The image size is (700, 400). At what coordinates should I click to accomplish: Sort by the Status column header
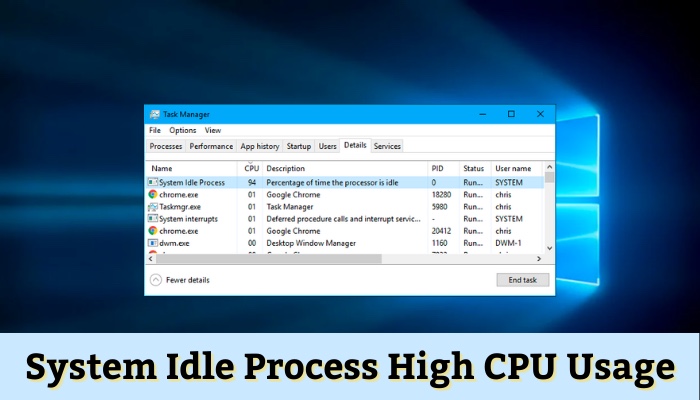click(x=474, y=168)
